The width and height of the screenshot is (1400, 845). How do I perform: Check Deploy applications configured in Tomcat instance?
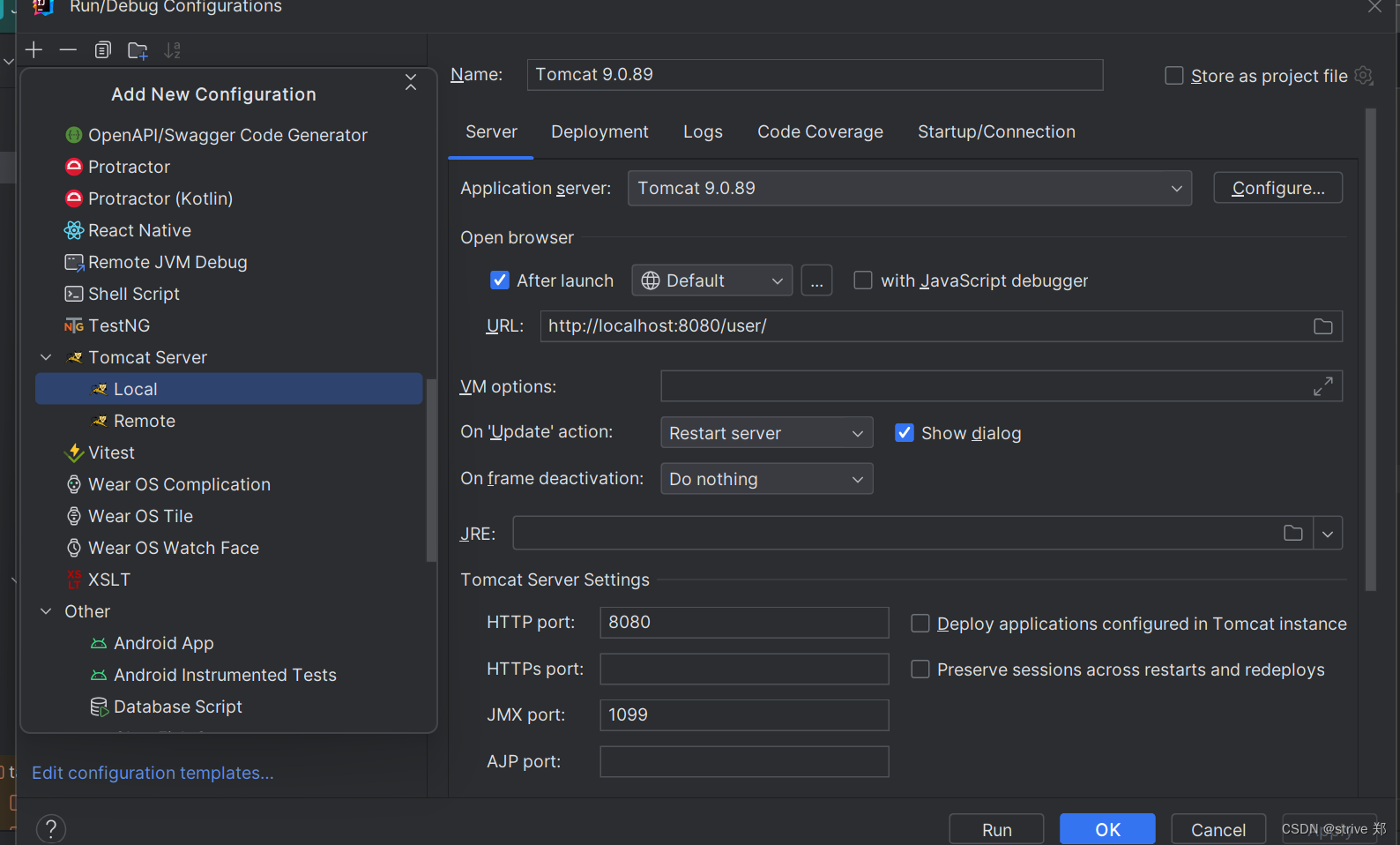920,624
